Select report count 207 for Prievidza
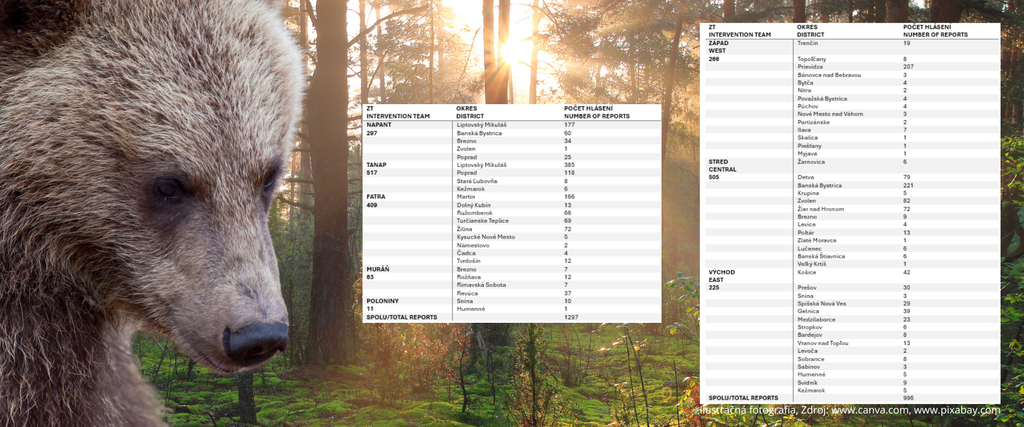The width and height of the screenshot is (1024, 427). click(x=908, y=67)
